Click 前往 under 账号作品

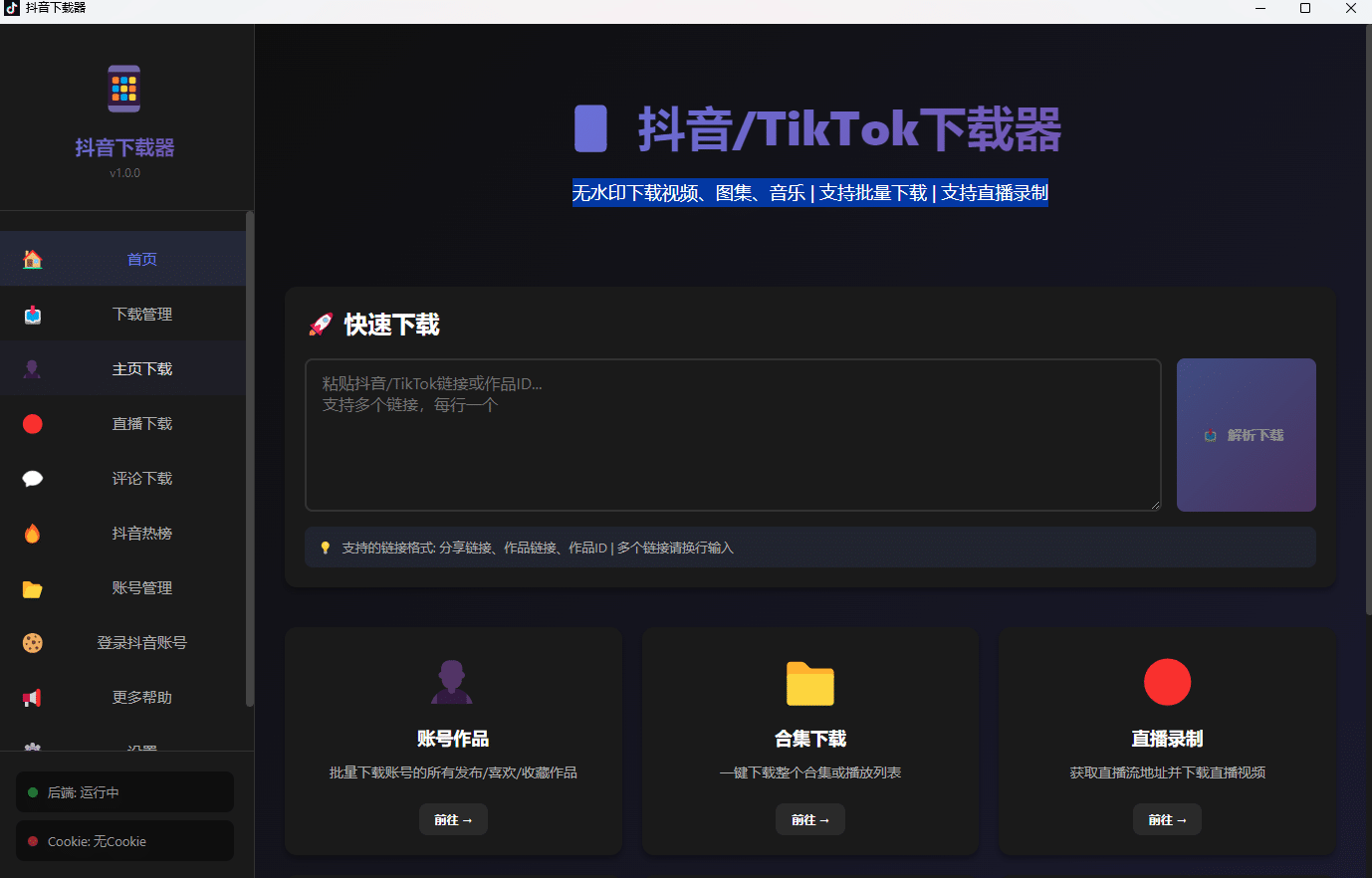coord(453,819)
